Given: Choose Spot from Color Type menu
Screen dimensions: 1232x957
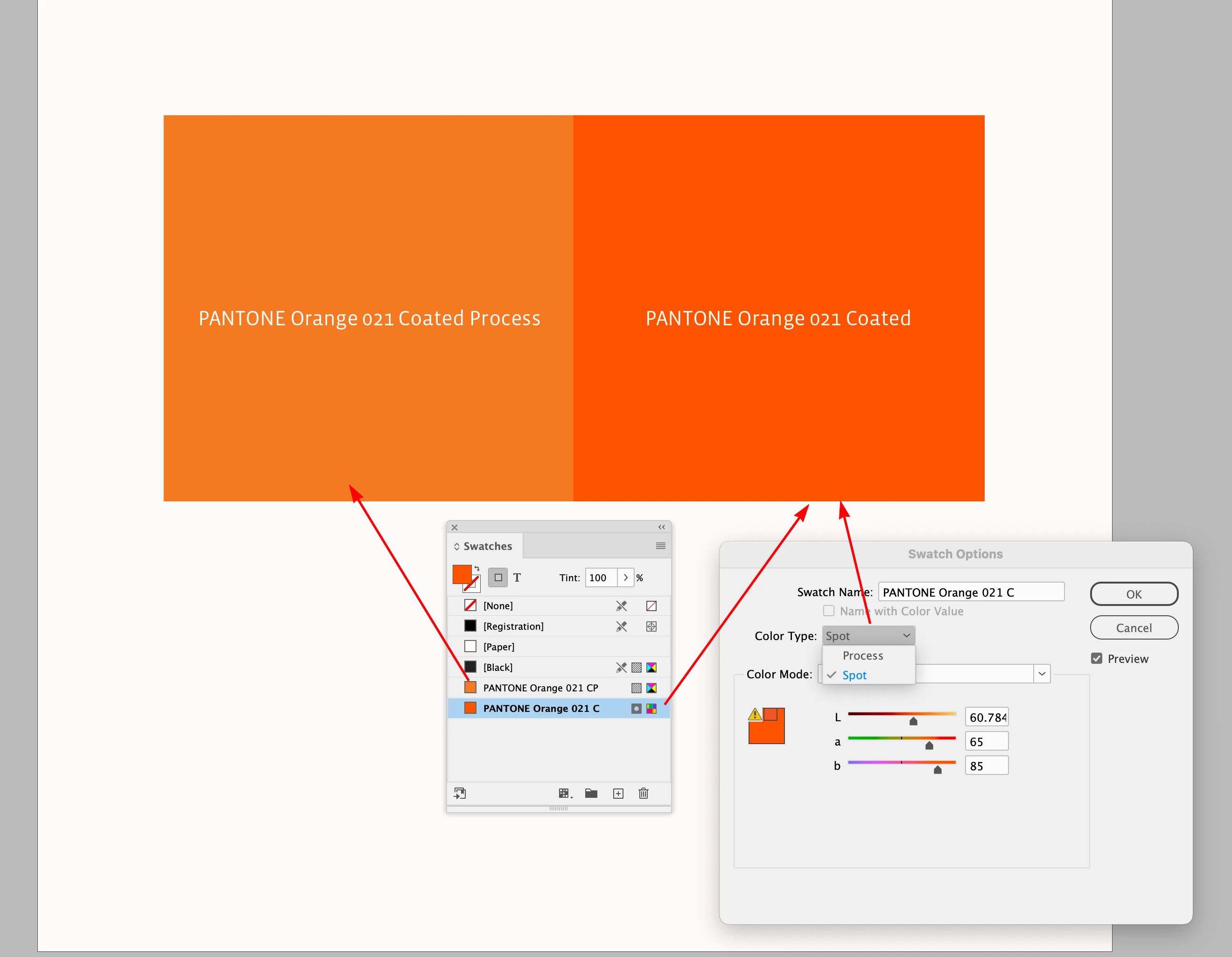Looking at the screenshot, I should click(869, 675).
